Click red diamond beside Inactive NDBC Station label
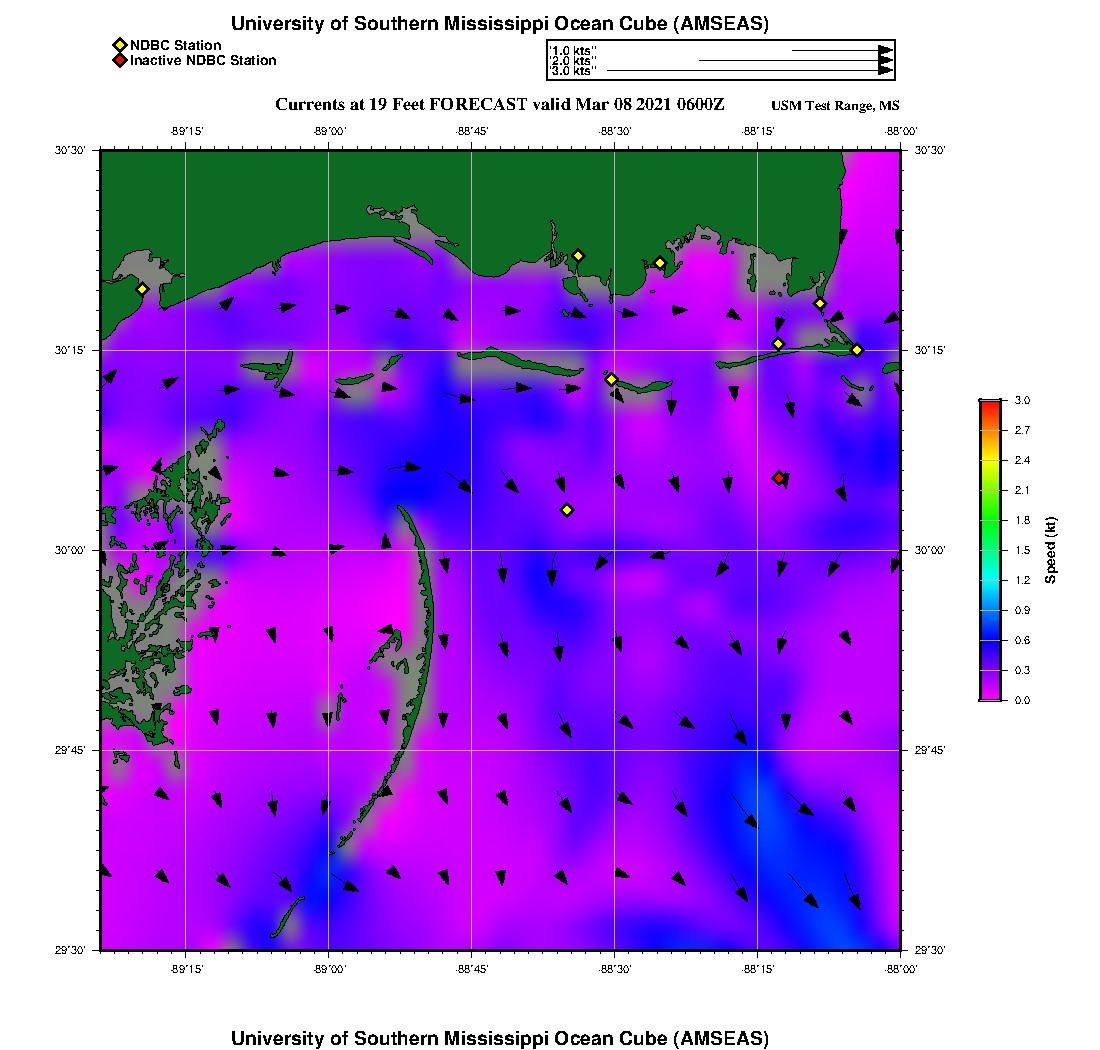 [x=119, y=60]
